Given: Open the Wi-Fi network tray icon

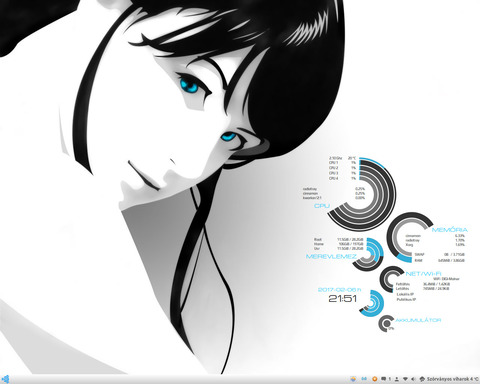Looking at the screenshot, I should [x=405, y=379].
